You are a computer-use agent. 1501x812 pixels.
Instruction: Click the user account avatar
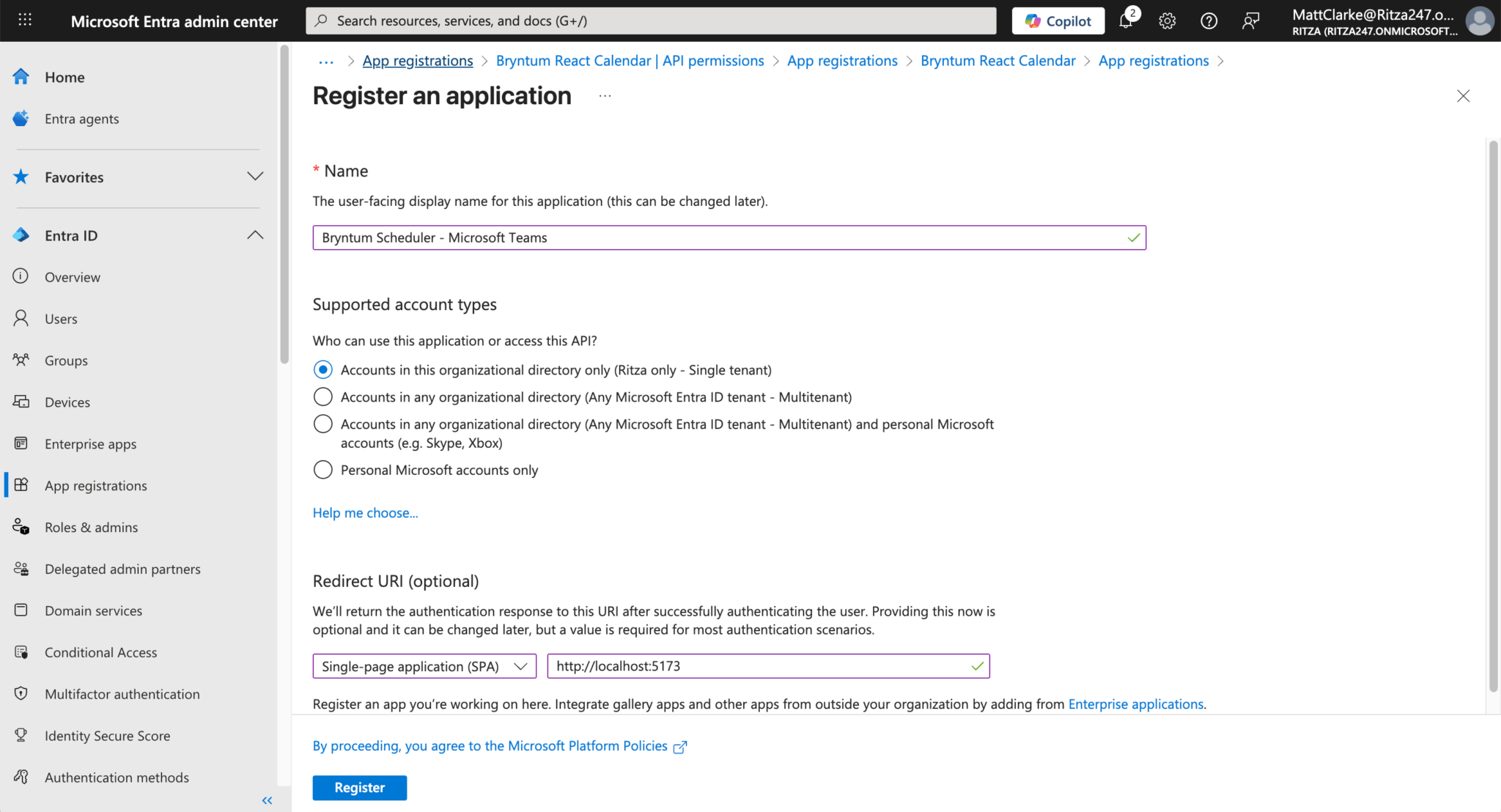click(x=1479, y=21)
